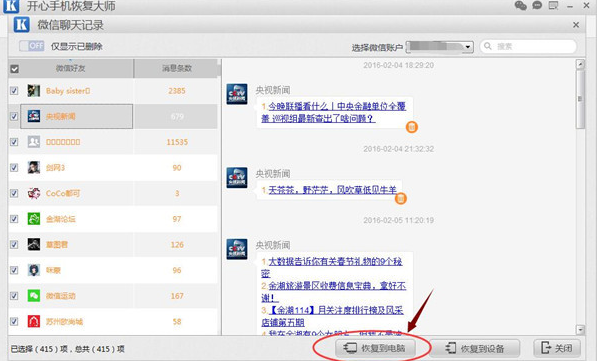Open the 【金湖114】月关注度排行榜 link

point(332,316)
